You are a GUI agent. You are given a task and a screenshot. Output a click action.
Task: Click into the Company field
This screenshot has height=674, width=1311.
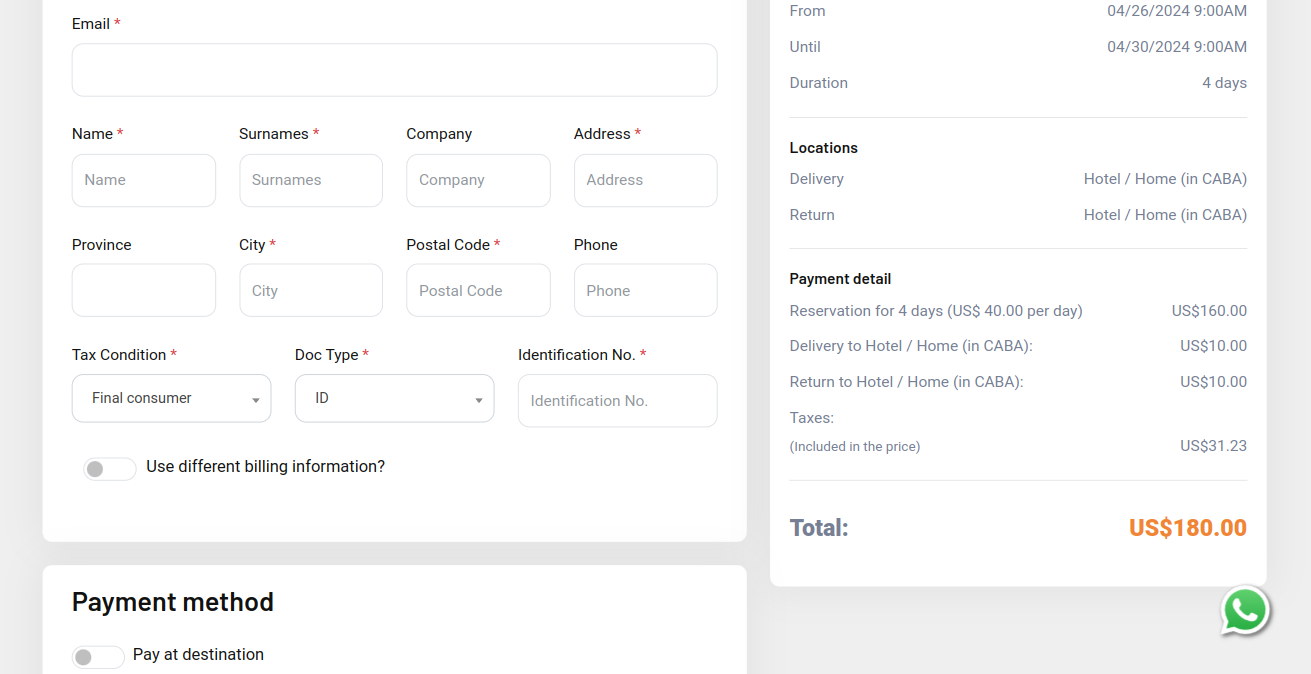(x=478, y=180)
